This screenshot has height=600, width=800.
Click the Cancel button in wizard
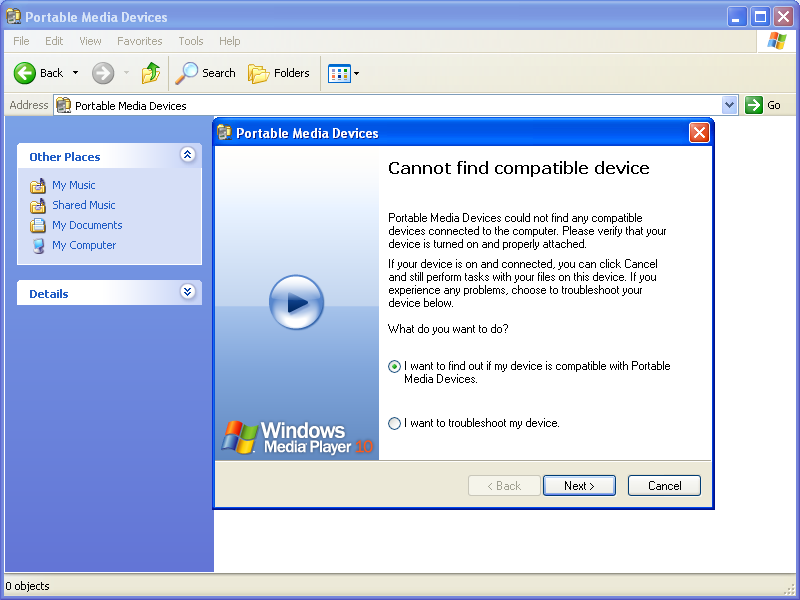tap(664, 486)
